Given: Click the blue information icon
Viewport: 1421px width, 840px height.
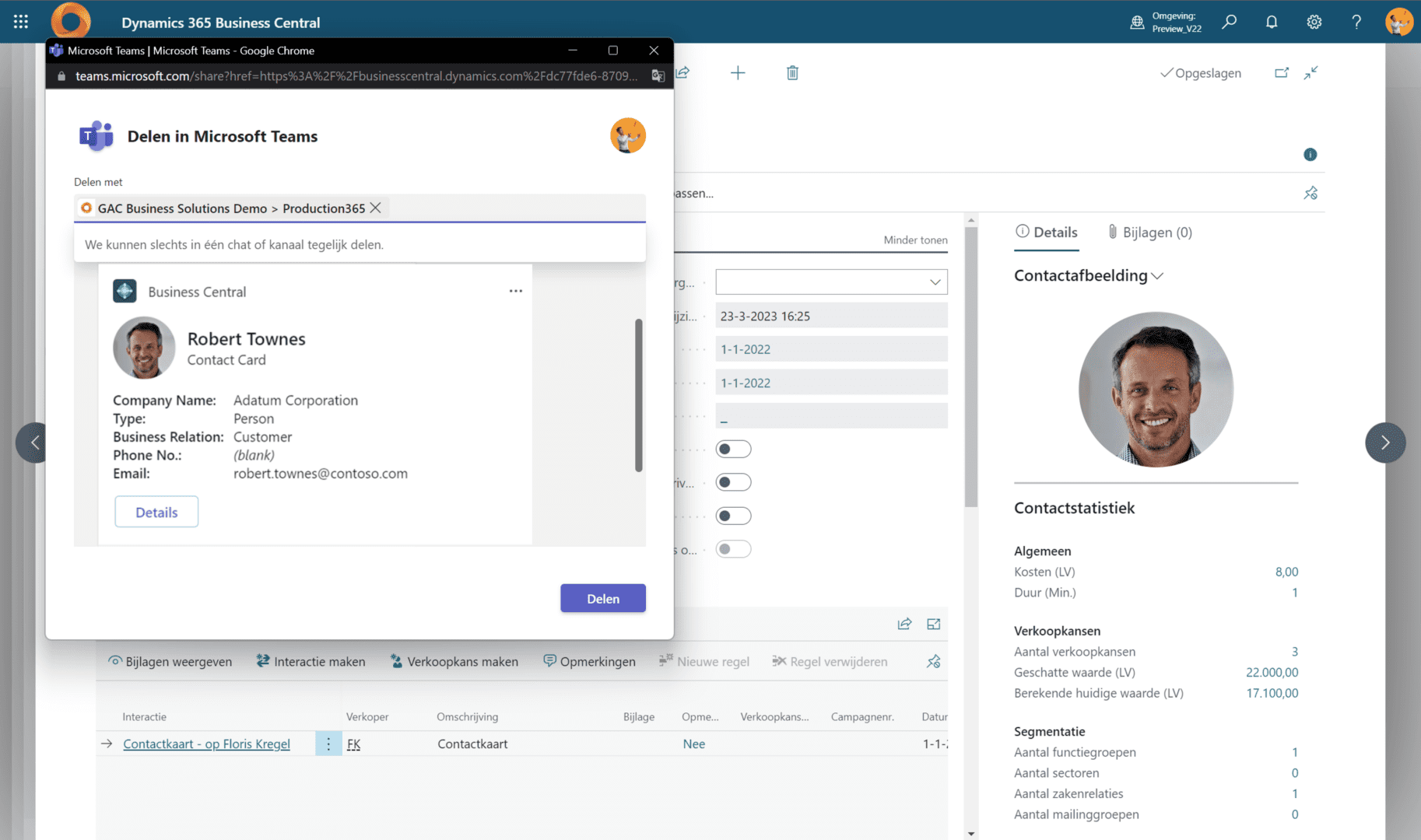Looking at the screenshot, I should (x=1310, y=154).
